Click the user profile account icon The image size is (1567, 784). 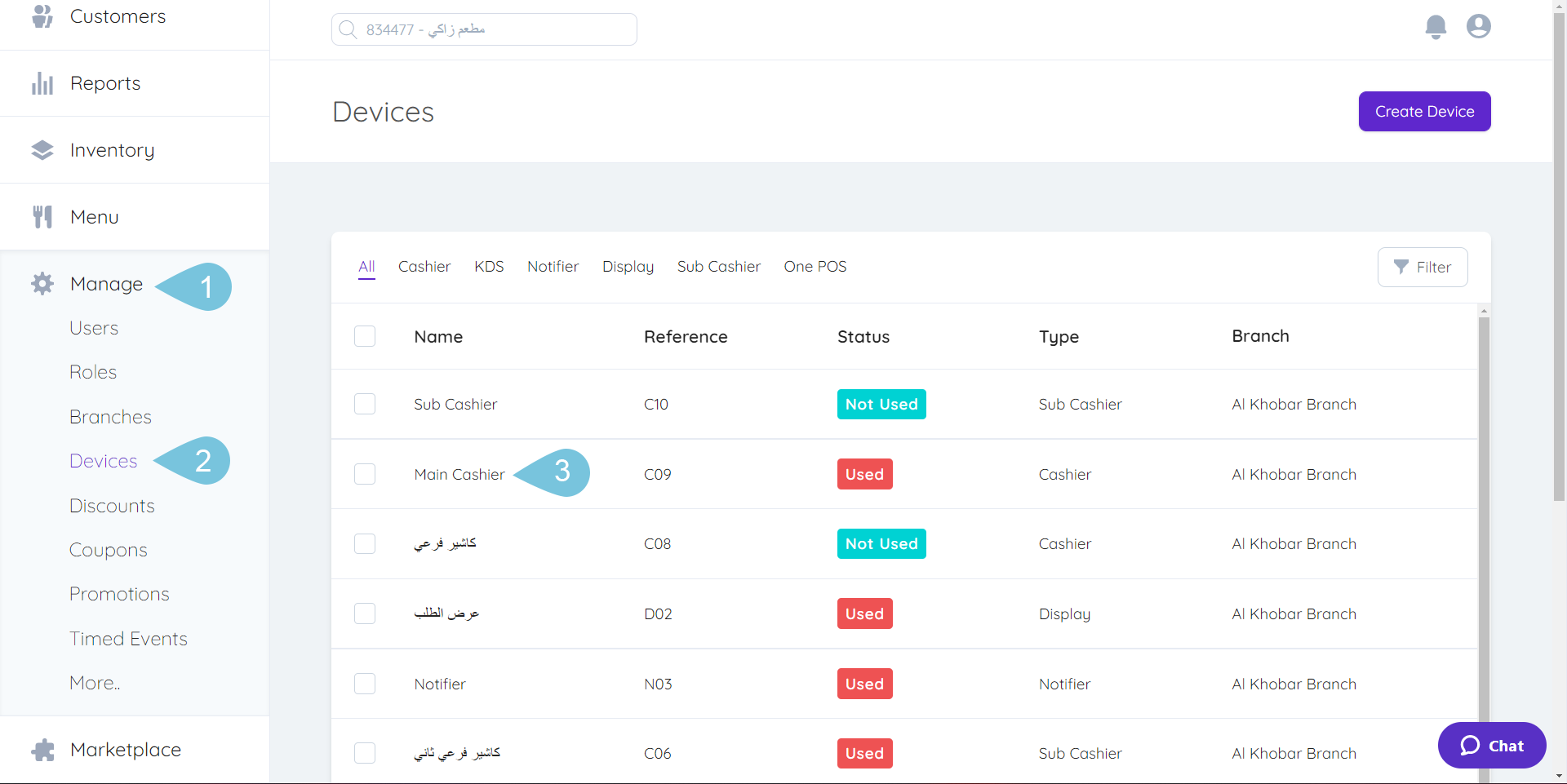tap(1478, 26)
